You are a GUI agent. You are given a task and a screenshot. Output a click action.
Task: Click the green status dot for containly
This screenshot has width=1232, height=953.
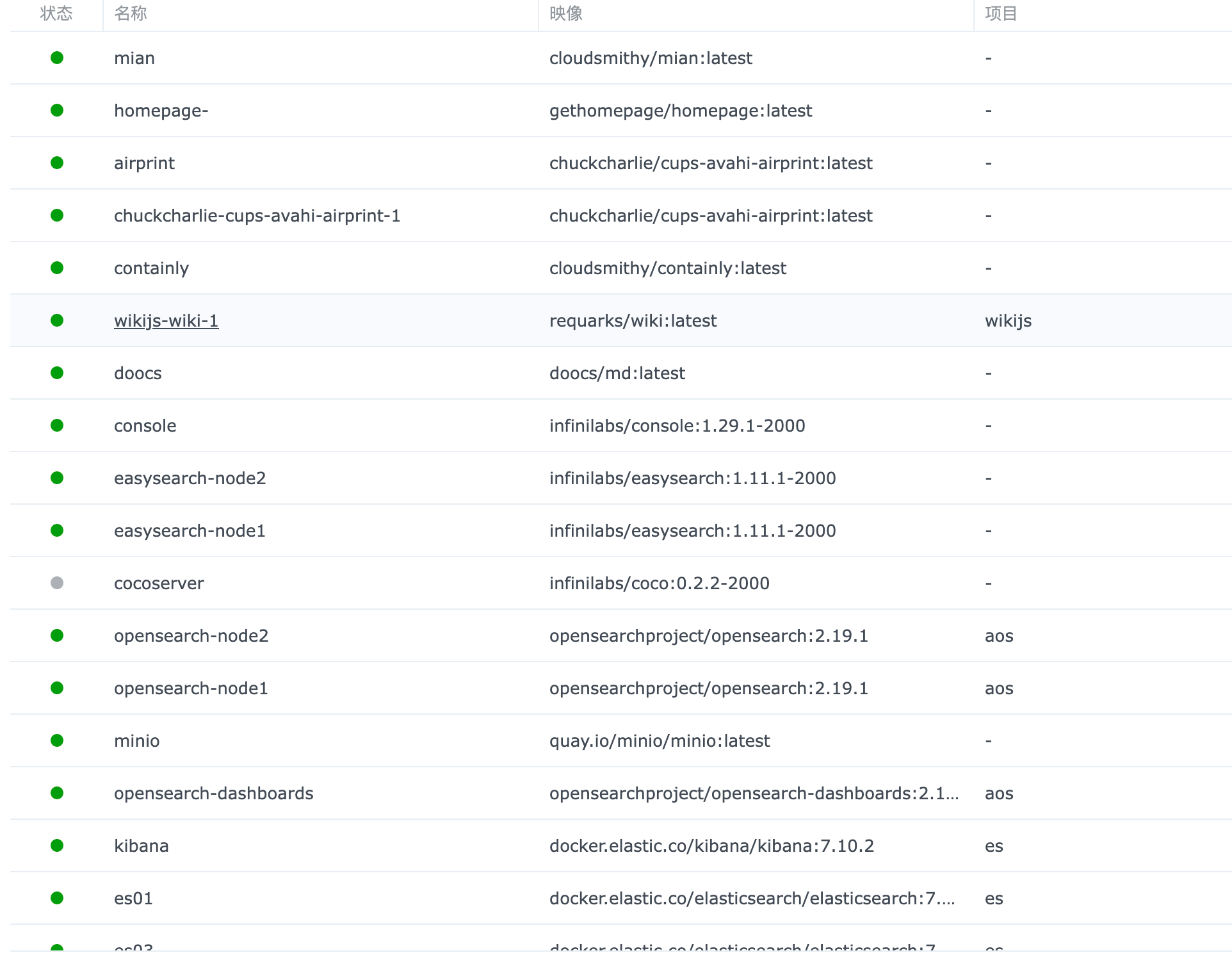point(57,268)
